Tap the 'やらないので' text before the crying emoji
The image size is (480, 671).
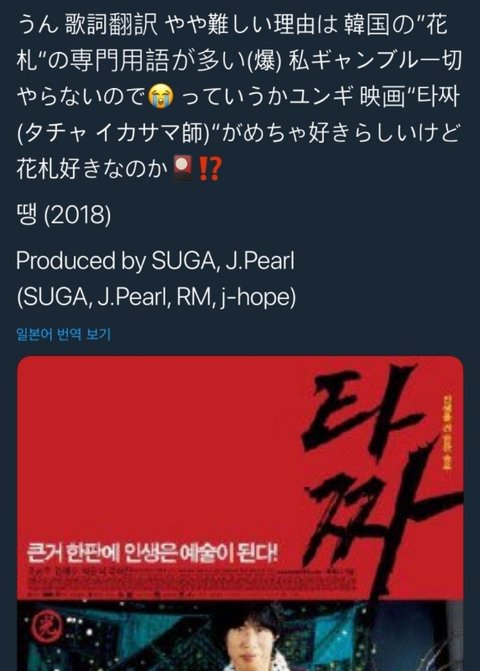pyautogui.click(x=81, y=97)
